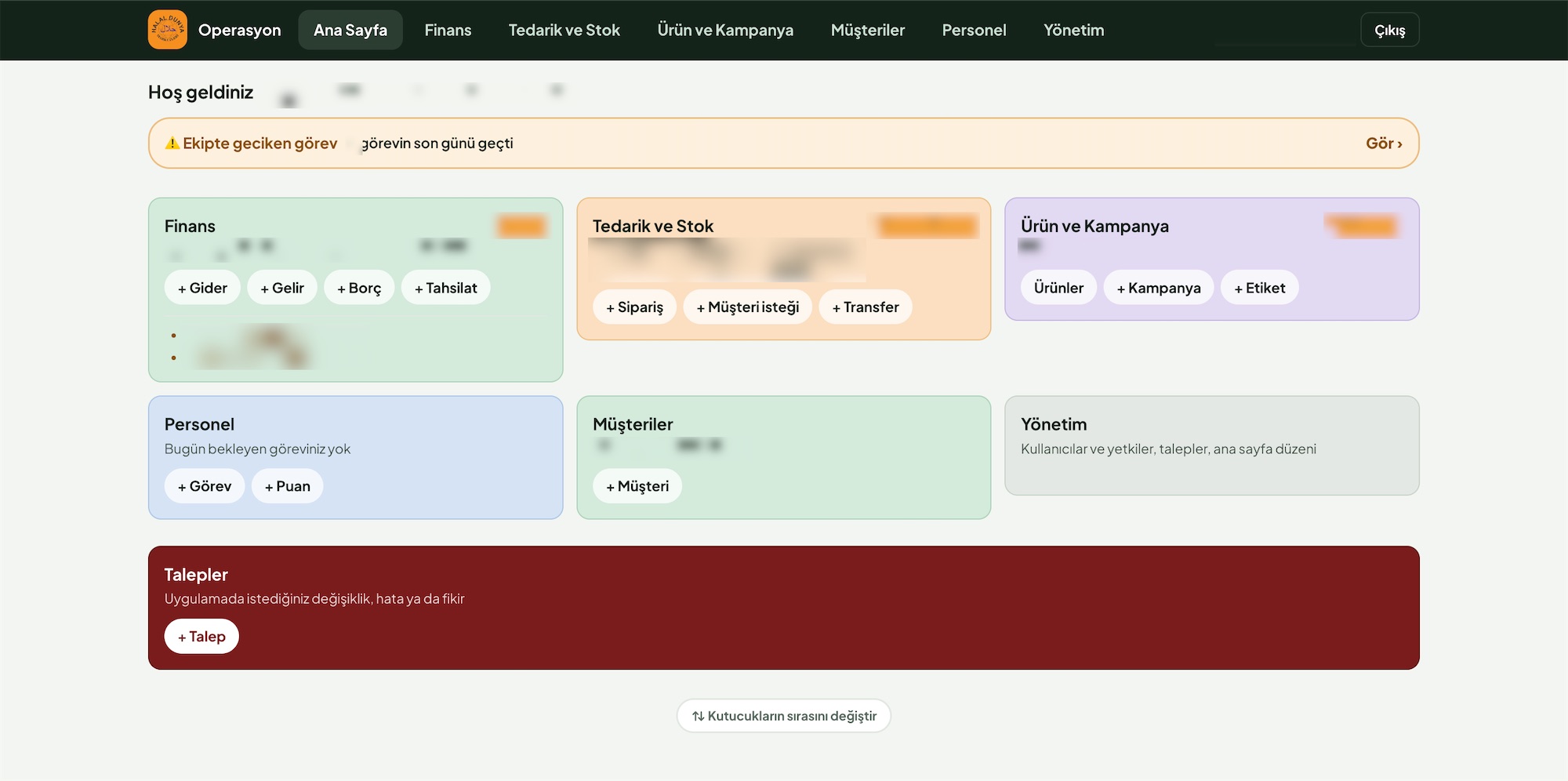Click the Operasyon brand name text
Screen dimensions: 1568x781
click(239, 30)
